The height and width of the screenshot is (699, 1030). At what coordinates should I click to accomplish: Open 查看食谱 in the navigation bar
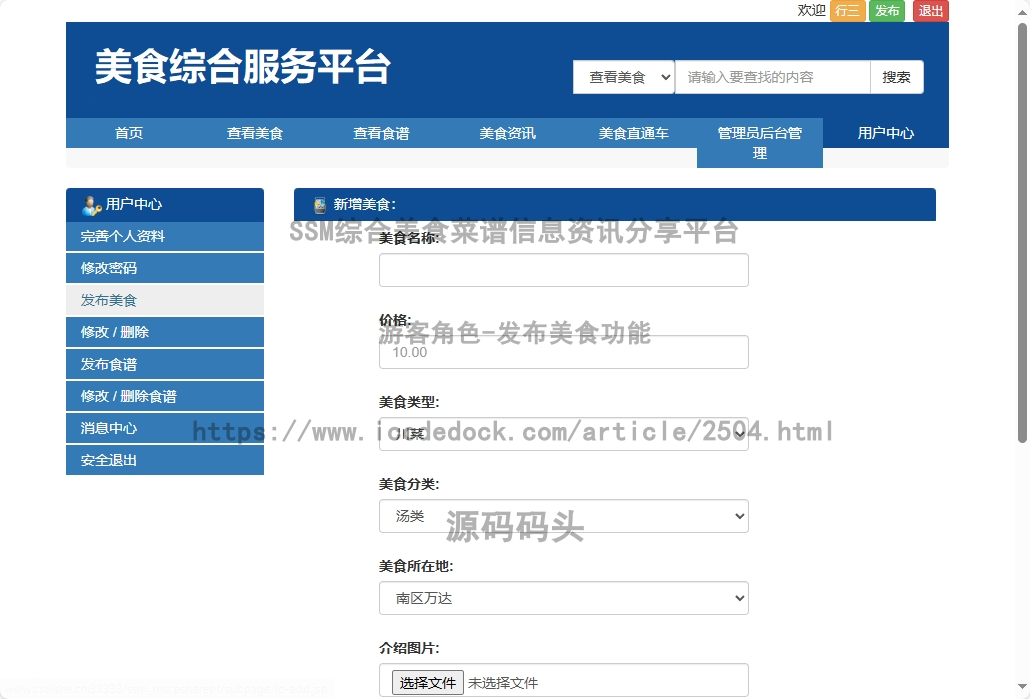click(381, 133)
